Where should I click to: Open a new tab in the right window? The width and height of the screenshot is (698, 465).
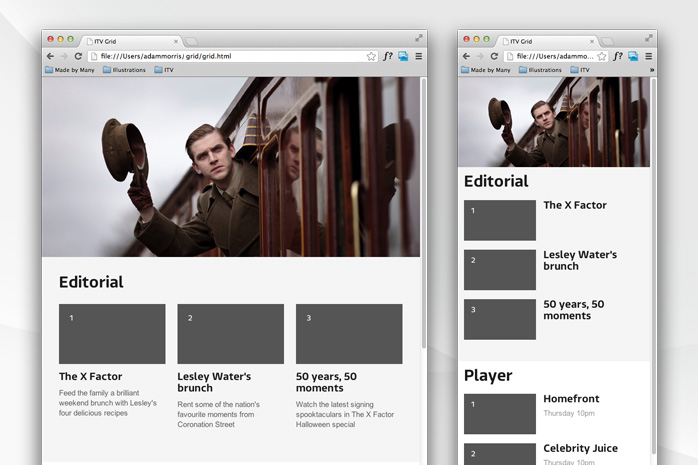click(x=607, y=41)
